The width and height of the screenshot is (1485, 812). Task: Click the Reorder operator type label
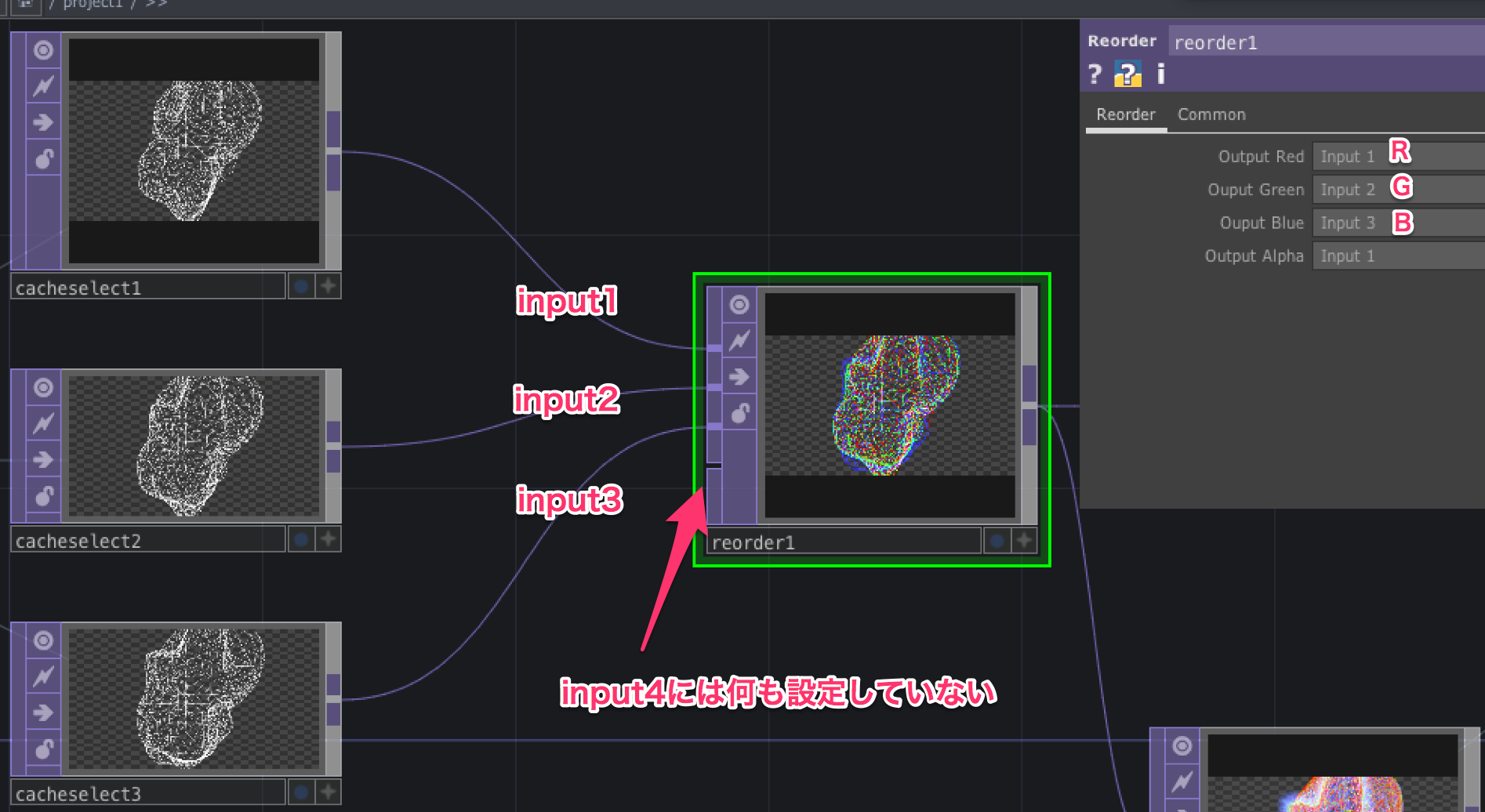pyautogui.click(x=1122, y=41)
